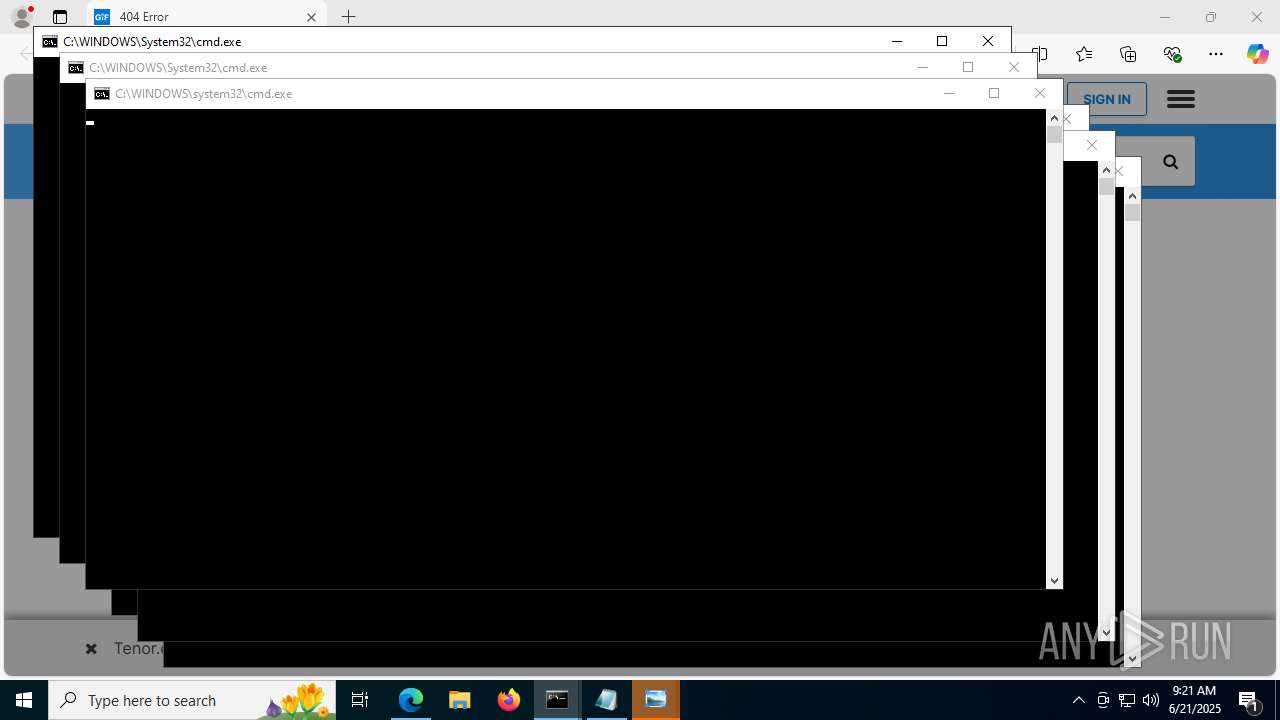Viewport: 1280px width, 720px height.
Task: Toggle the tab actions menu icon
Action: 60,17
